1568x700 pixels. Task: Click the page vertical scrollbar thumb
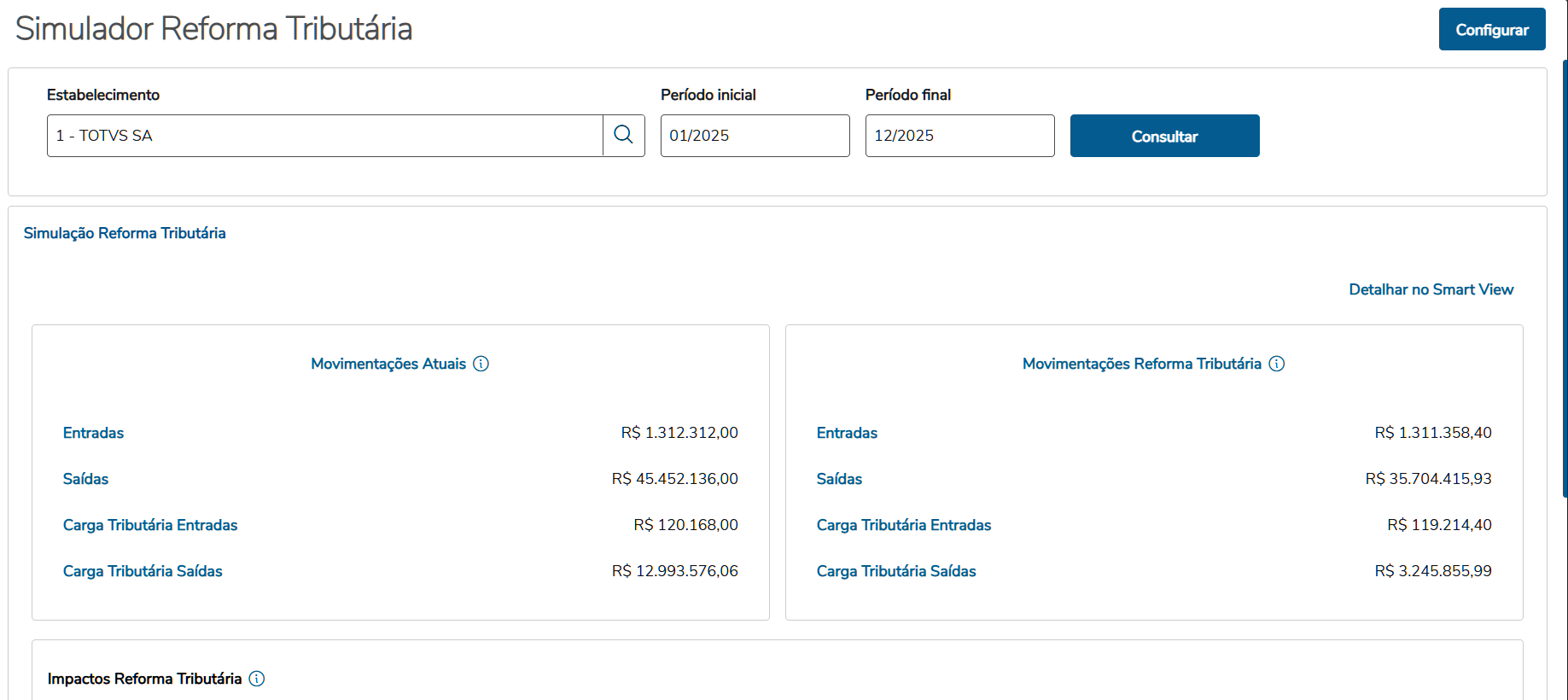(x=1565, y=278)
